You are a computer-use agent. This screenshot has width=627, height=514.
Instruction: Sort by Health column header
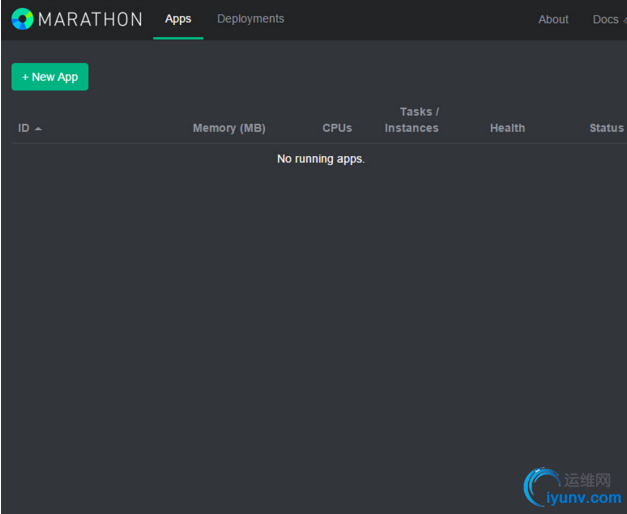507,128
